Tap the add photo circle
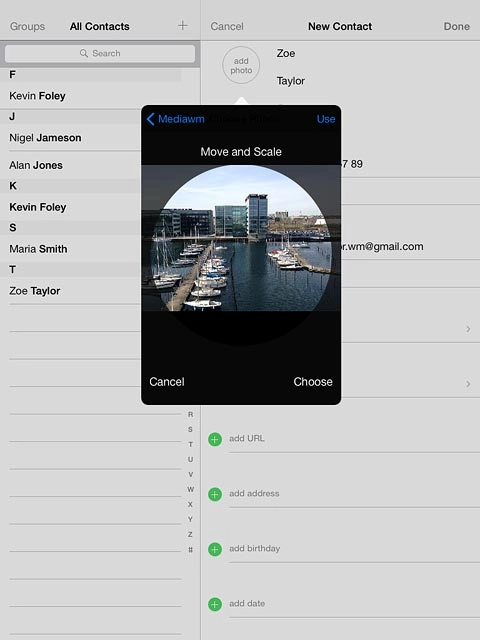 tap(241, 65)
